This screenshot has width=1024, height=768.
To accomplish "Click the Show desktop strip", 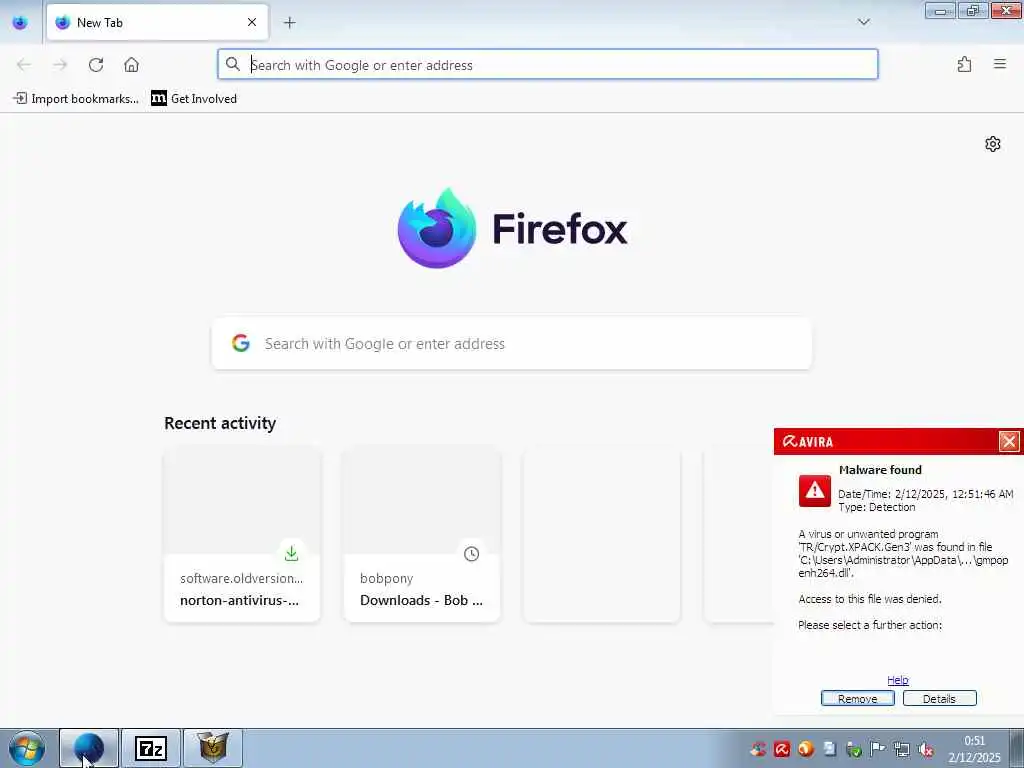I will point(1017,748).
